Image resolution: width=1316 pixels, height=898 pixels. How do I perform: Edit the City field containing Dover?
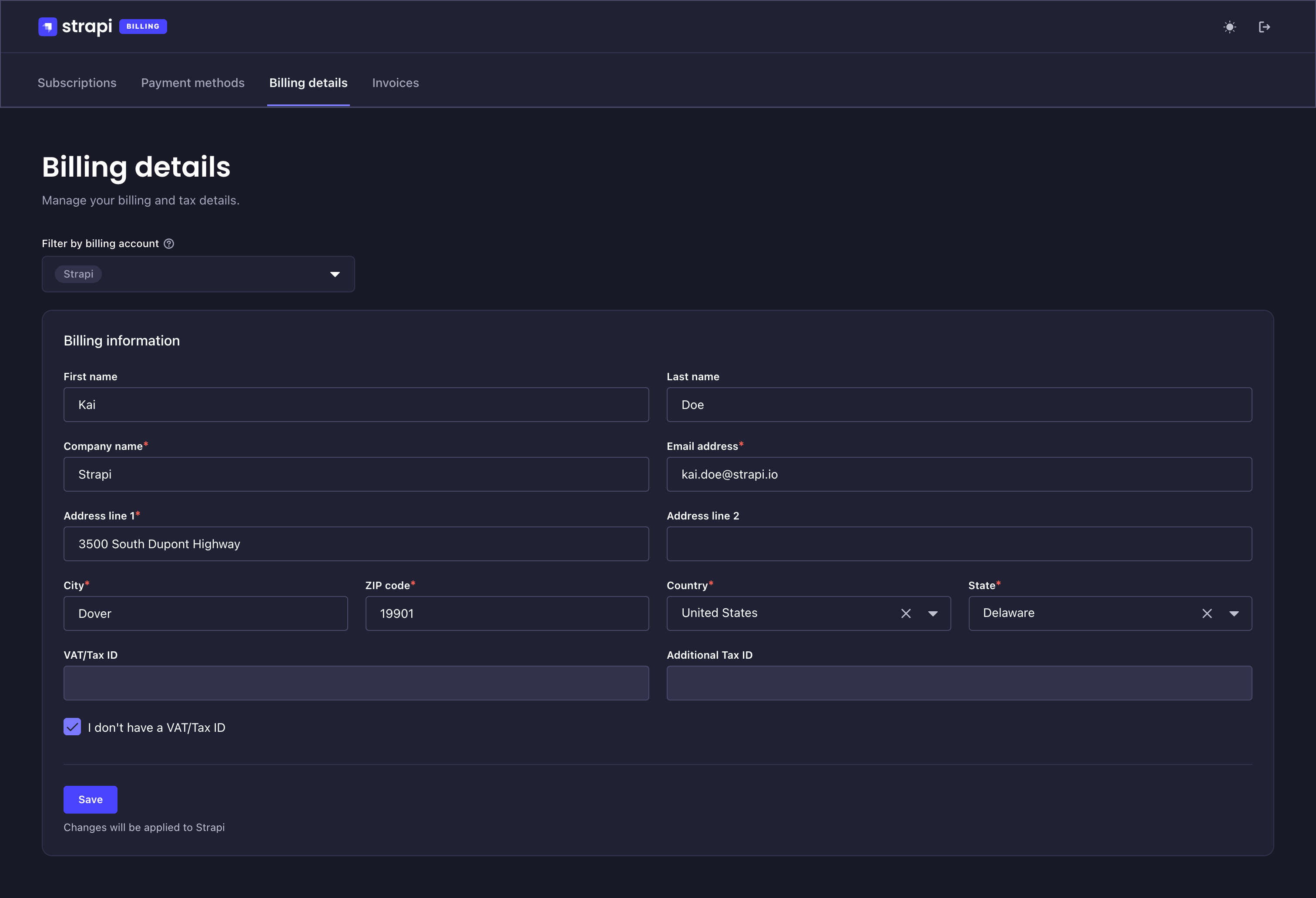pyautogui.click(x=205, y=613)
